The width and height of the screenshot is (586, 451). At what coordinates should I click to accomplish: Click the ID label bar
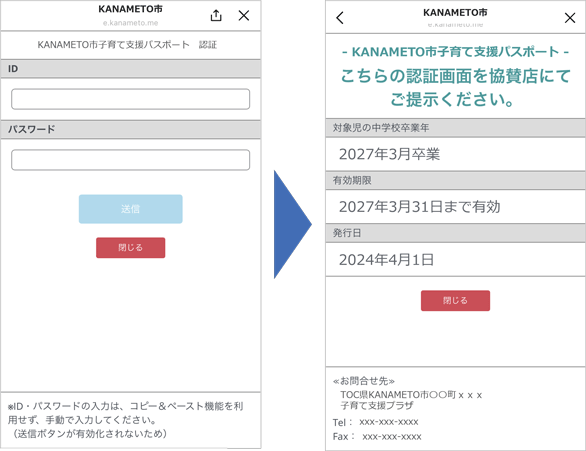130,69
